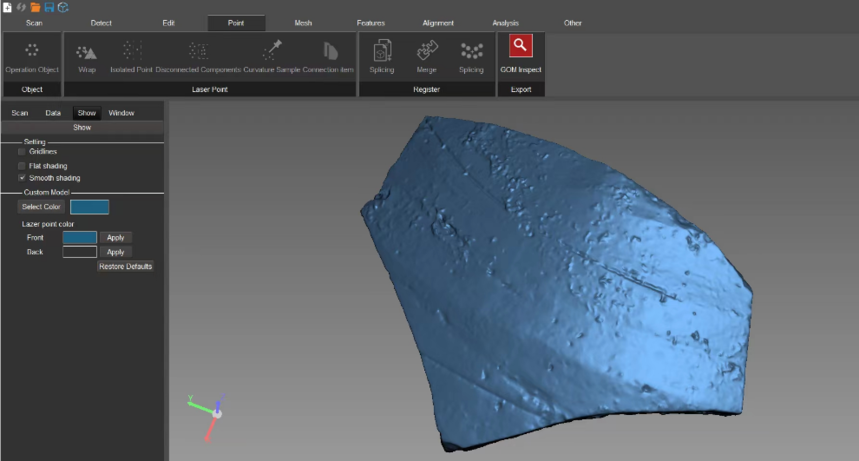Run the Merge tool in Register group
The width and height of the screenshot is (859, 461).
pos(427,57)
